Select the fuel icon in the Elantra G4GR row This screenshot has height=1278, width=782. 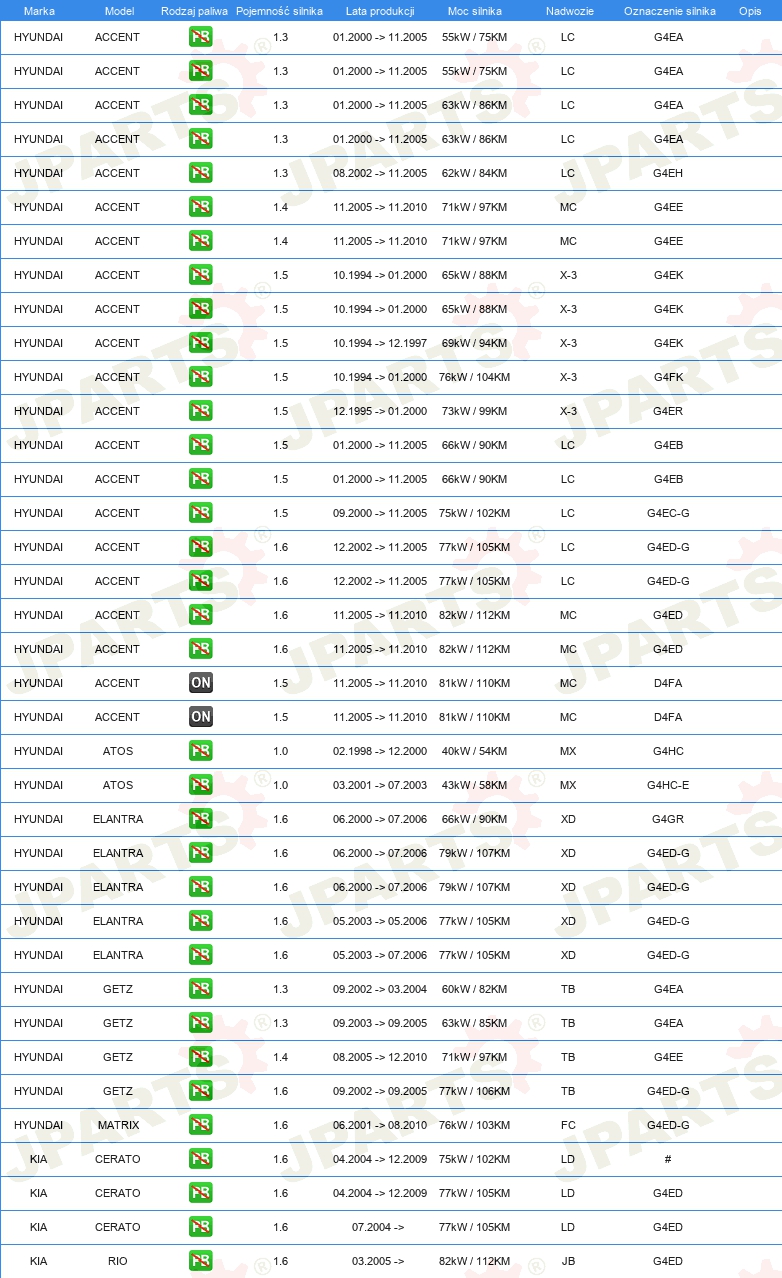point(200,819)
